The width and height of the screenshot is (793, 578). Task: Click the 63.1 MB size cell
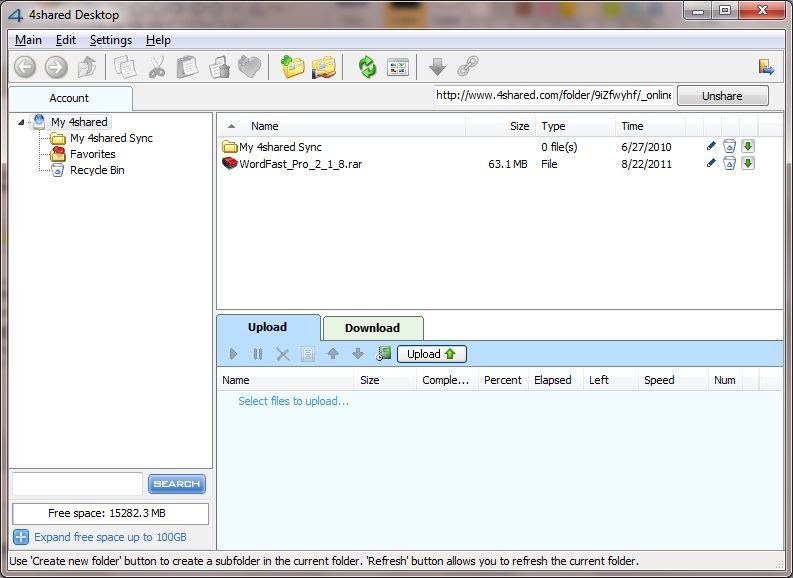click(x=508, y=164)
